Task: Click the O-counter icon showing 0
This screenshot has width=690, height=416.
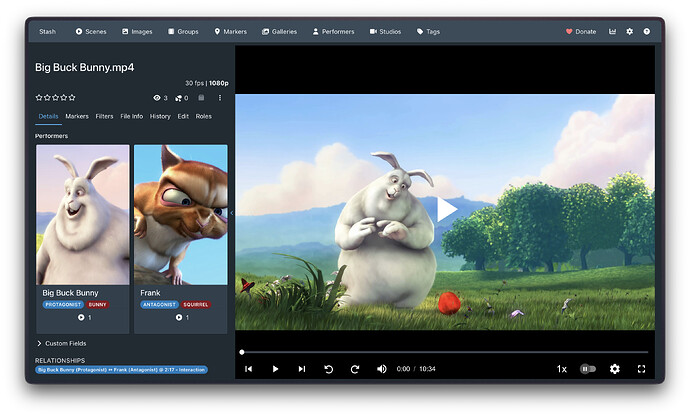Action: tap(179, 98)
